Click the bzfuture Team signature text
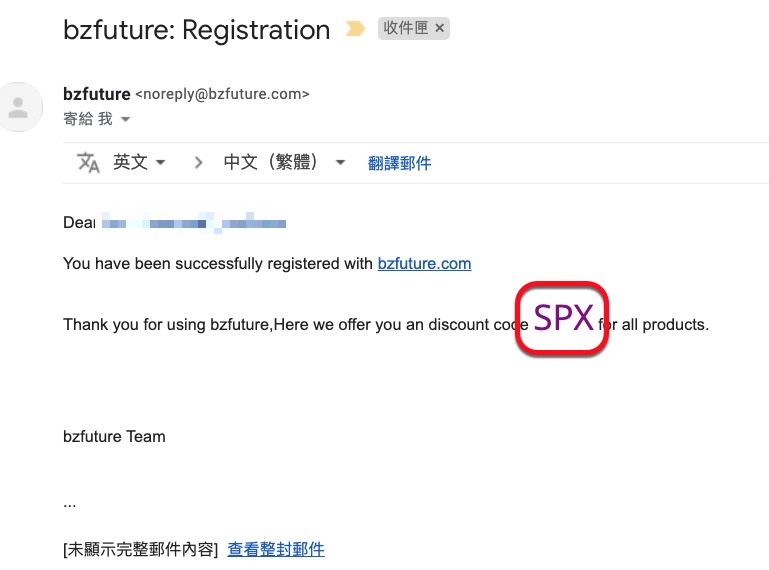Viewport: 769px width, 570px height. 114,436
